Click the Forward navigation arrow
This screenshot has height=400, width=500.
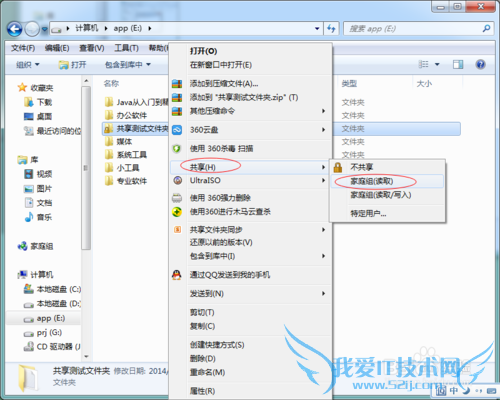pos(32,29)
